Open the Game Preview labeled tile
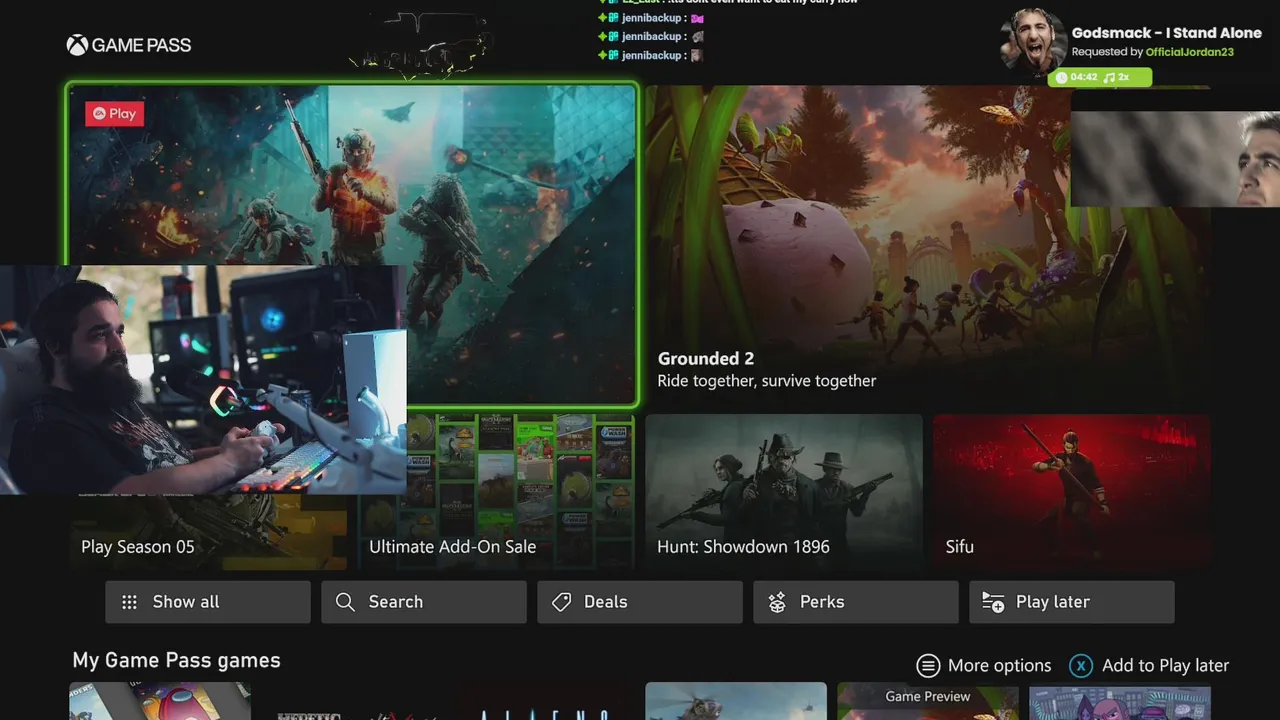 927,701
